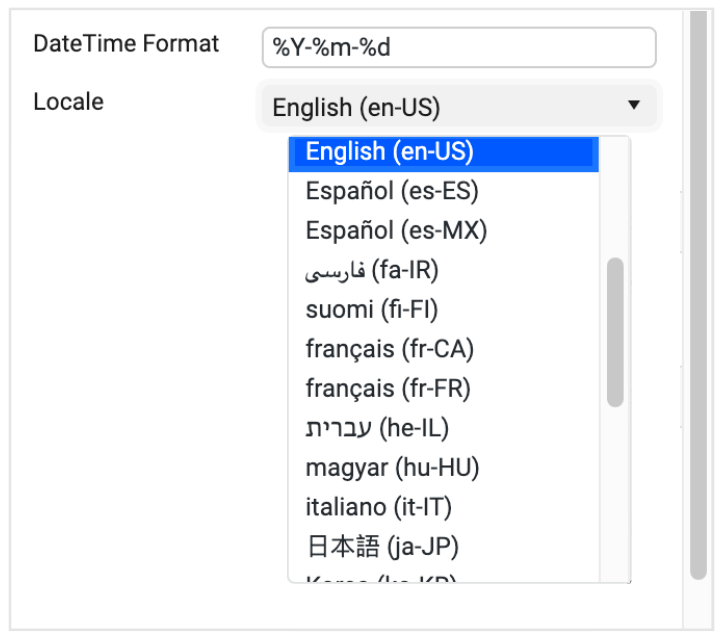Click the outer panel's vertical scrollbar
This screenshot has width=724, height=642.
pyautogui.click(x=698, y=300)
